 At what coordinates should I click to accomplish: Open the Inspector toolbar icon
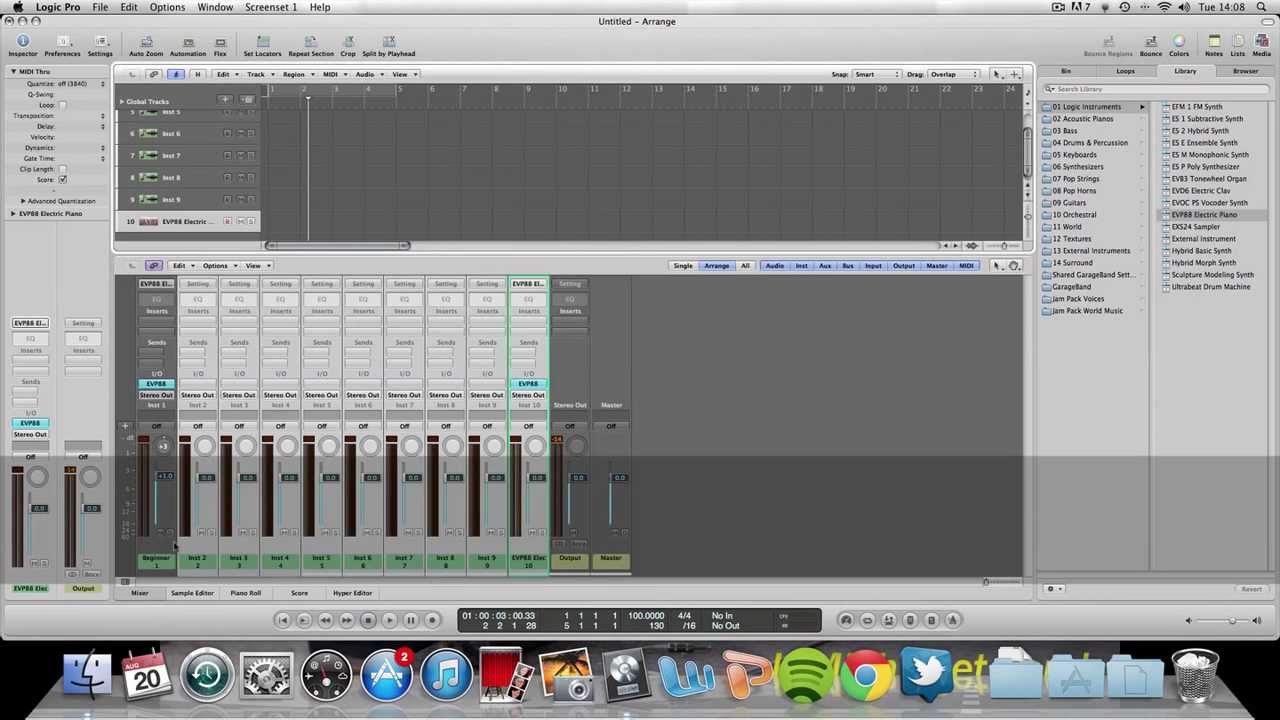tap(22, 44)
